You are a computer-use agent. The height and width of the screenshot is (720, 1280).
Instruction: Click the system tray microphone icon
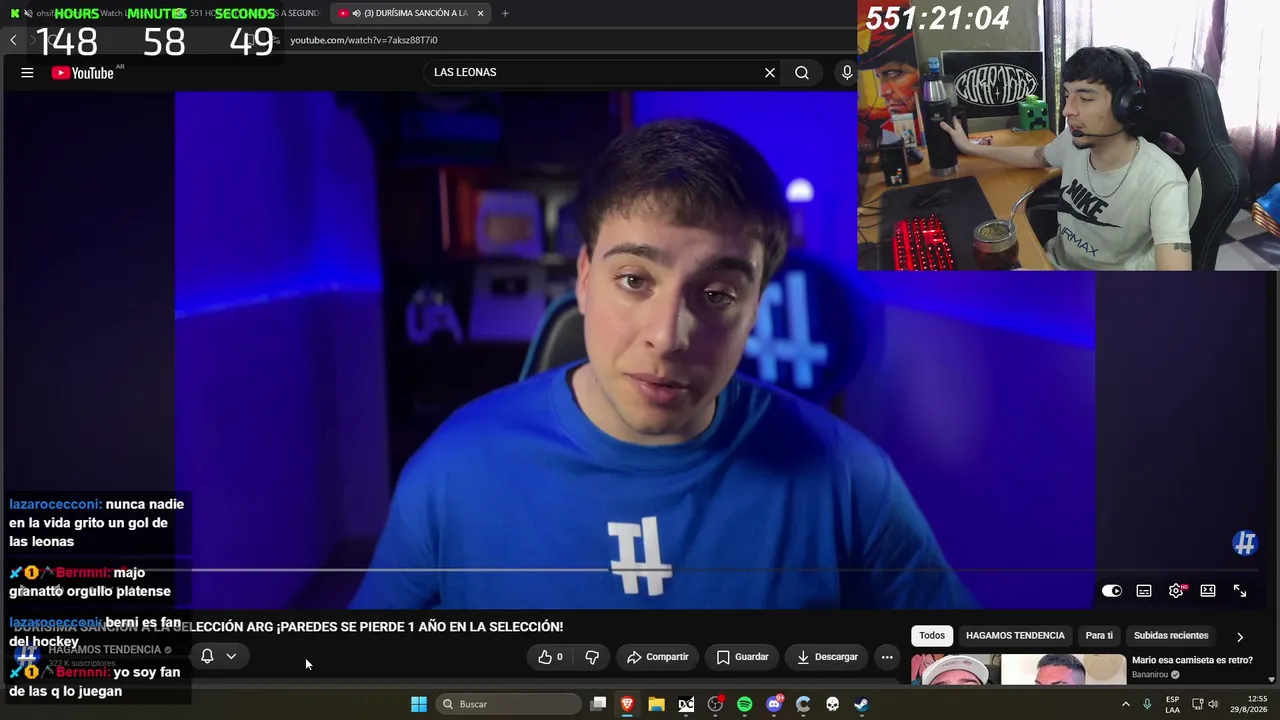[x=1147, y=704]
